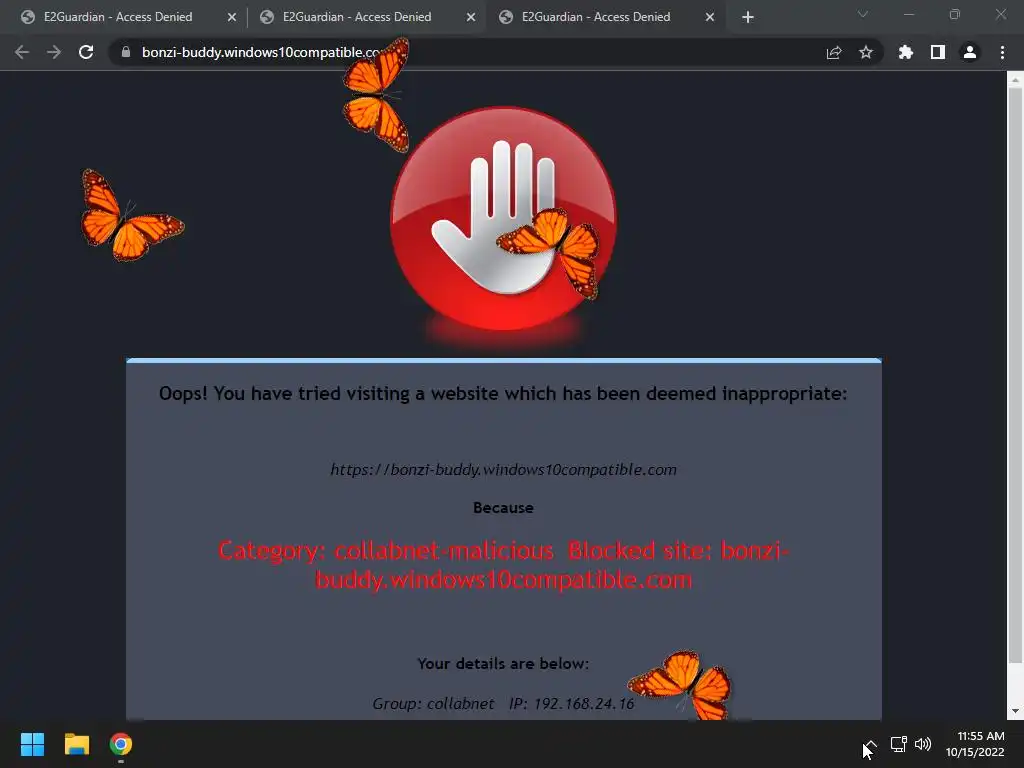This screenshot has height=768, width=1024.
Task: Minimize the Chrome window
Action: click(908, 14)
